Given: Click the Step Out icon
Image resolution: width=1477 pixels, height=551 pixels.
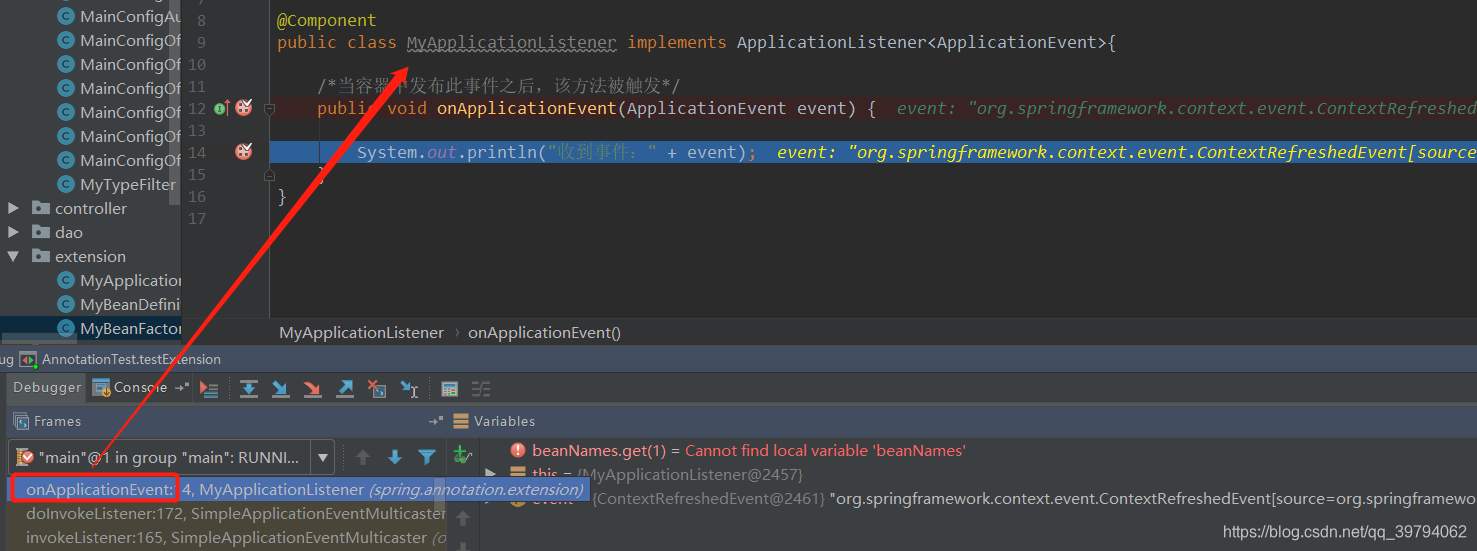Looking at the screenshot, I should point(345,388).
